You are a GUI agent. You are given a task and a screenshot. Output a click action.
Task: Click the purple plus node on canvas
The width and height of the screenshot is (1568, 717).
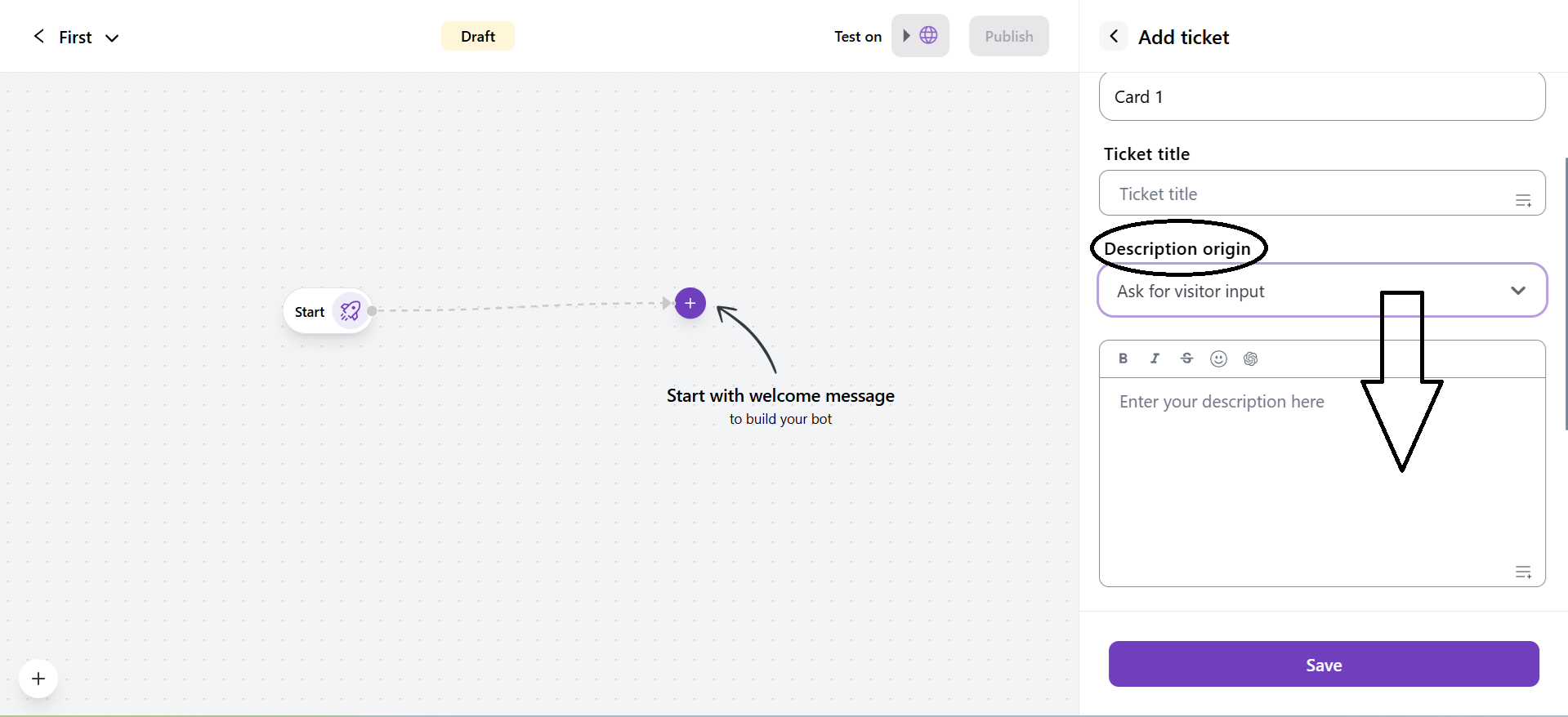(690, 303)
